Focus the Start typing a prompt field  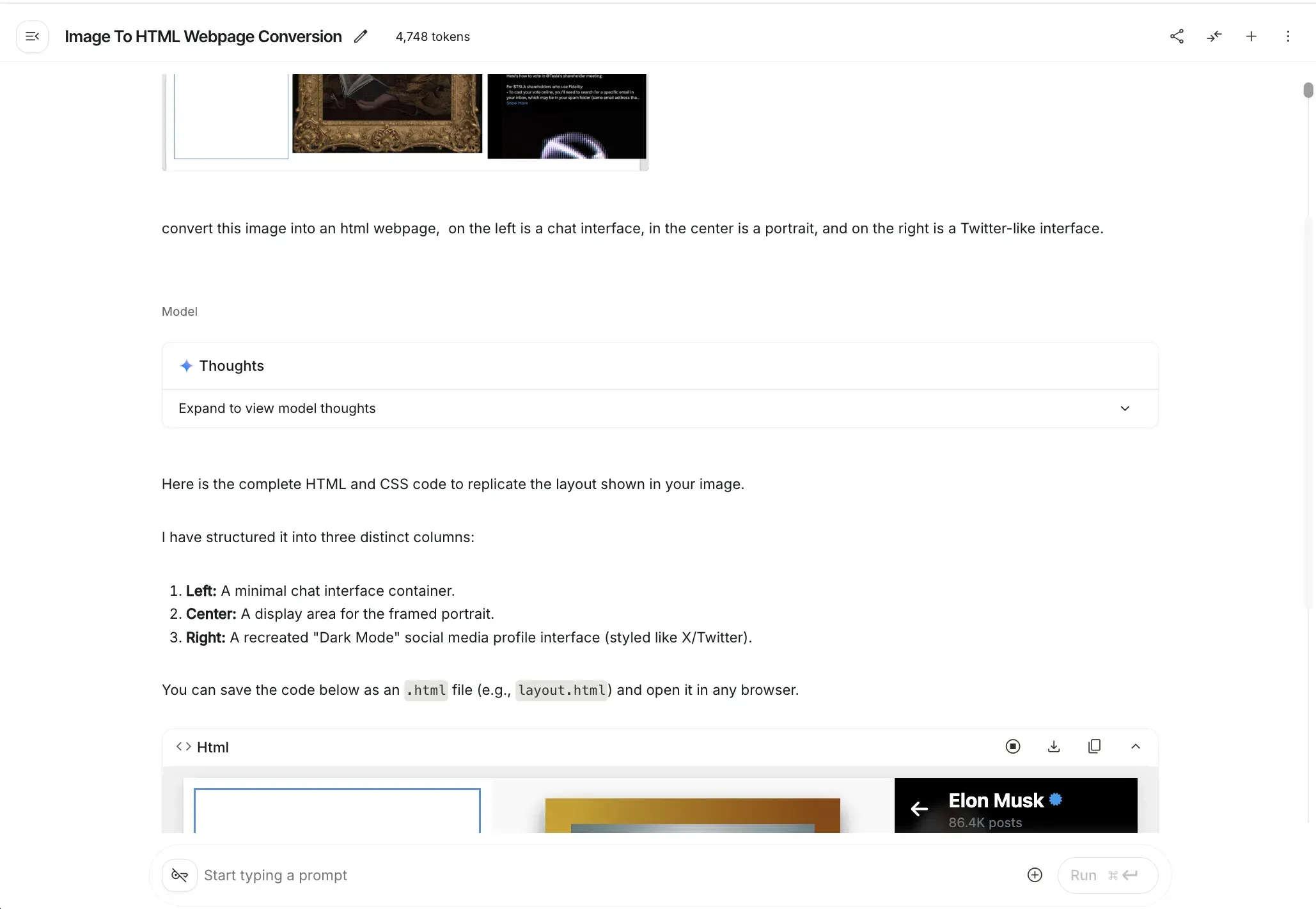coord(607,875)
